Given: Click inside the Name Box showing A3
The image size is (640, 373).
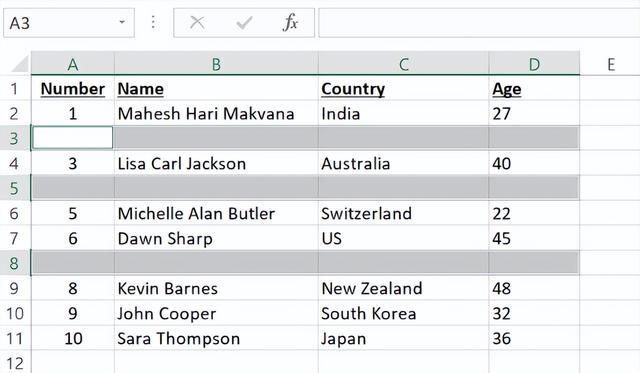Looking at the screenshot, I should [61, 23].
